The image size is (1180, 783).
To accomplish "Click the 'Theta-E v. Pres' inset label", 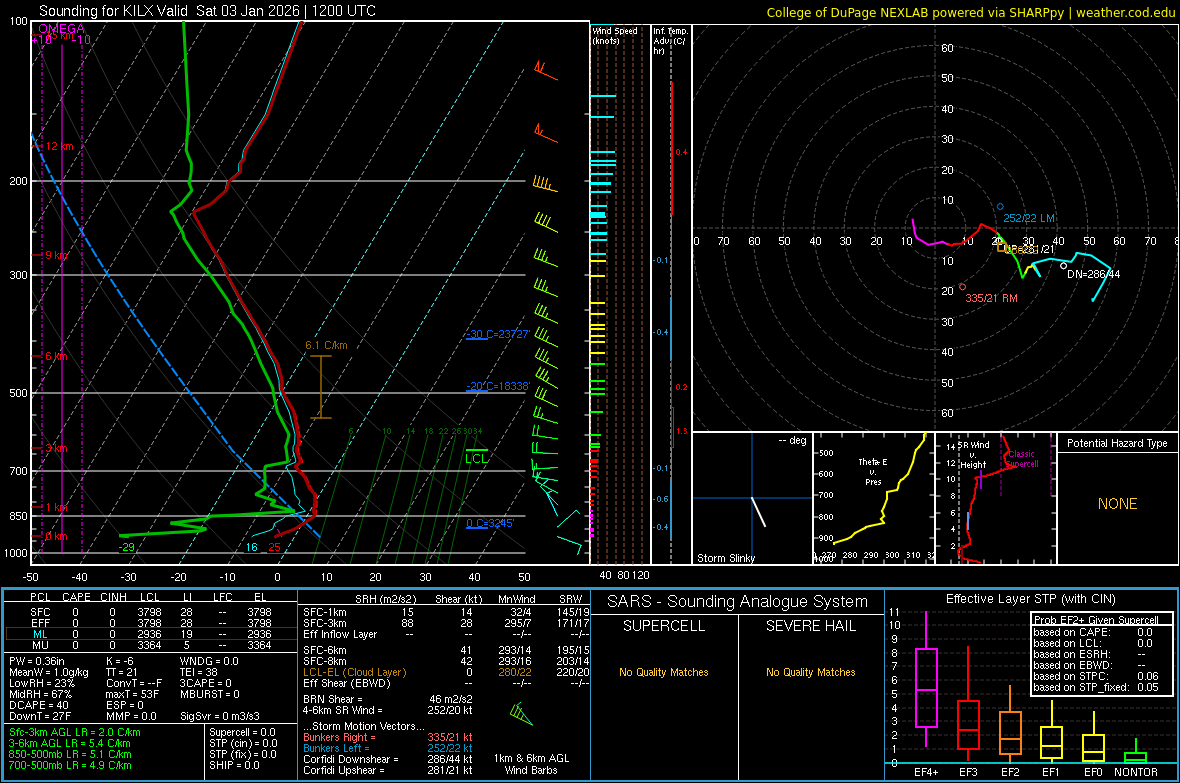I will point(873,471).
